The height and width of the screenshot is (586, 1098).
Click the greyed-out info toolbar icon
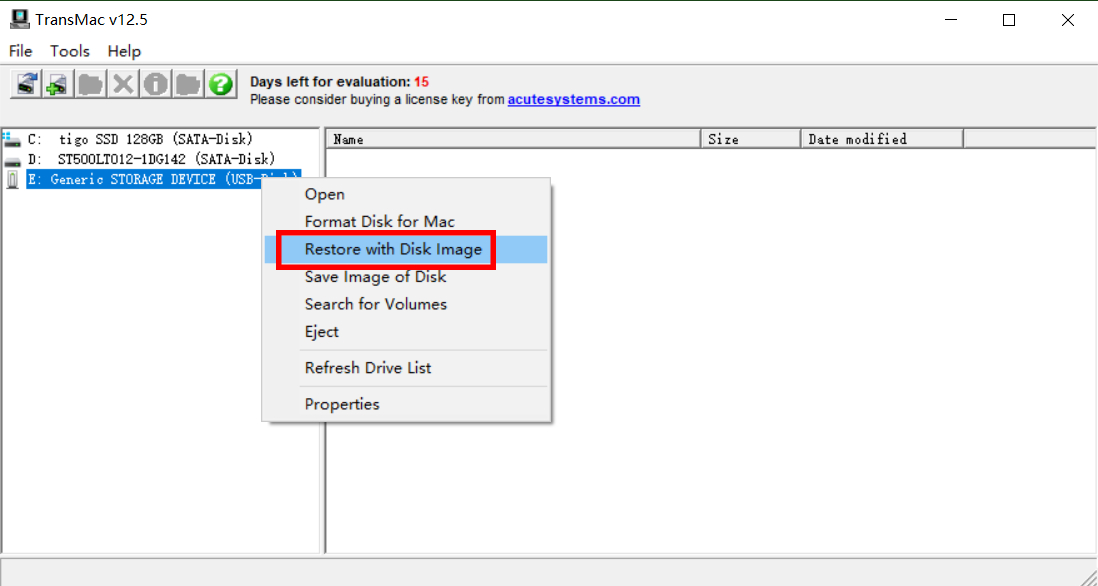pyautogui.click(x=155, y=84)
